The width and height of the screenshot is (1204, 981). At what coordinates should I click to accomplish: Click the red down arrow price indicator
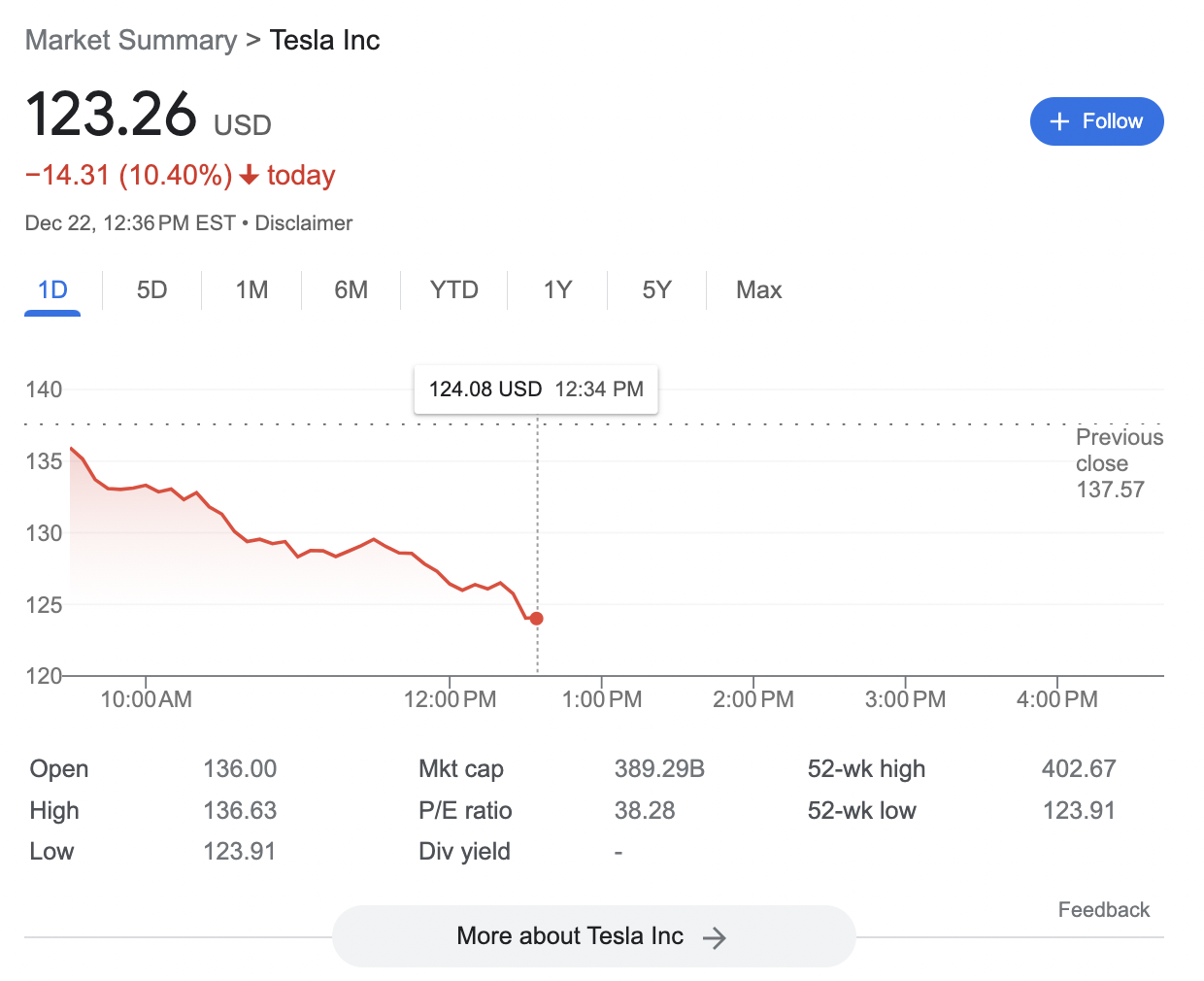(x=250, y=175)
